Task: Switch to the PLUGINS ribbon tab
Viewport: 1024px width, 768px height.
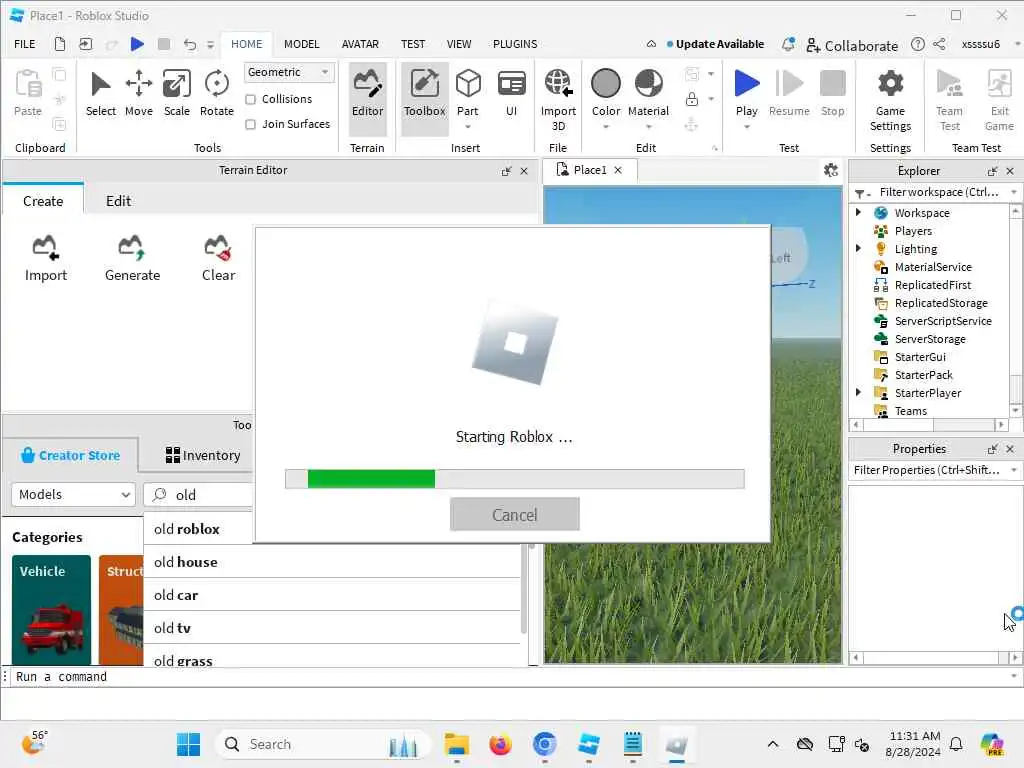Action: coord(515,44)
